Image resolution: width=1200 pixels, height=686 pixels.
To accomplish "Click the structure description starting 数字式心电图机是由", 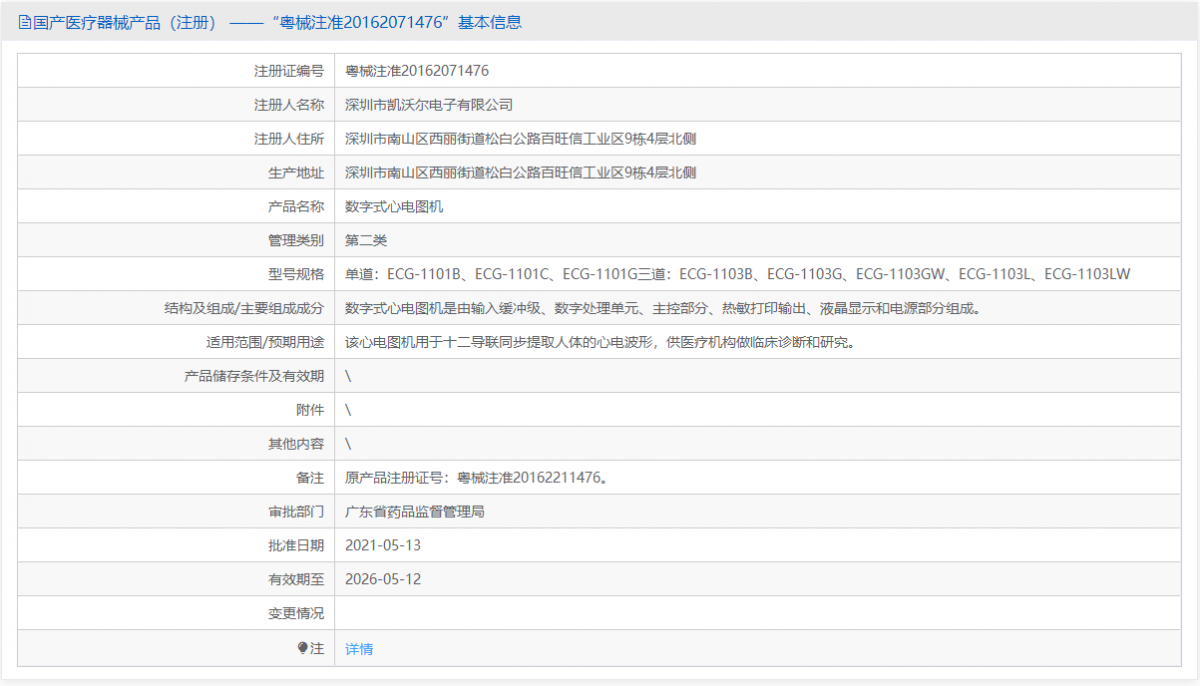I will click(x=666, y=309).
